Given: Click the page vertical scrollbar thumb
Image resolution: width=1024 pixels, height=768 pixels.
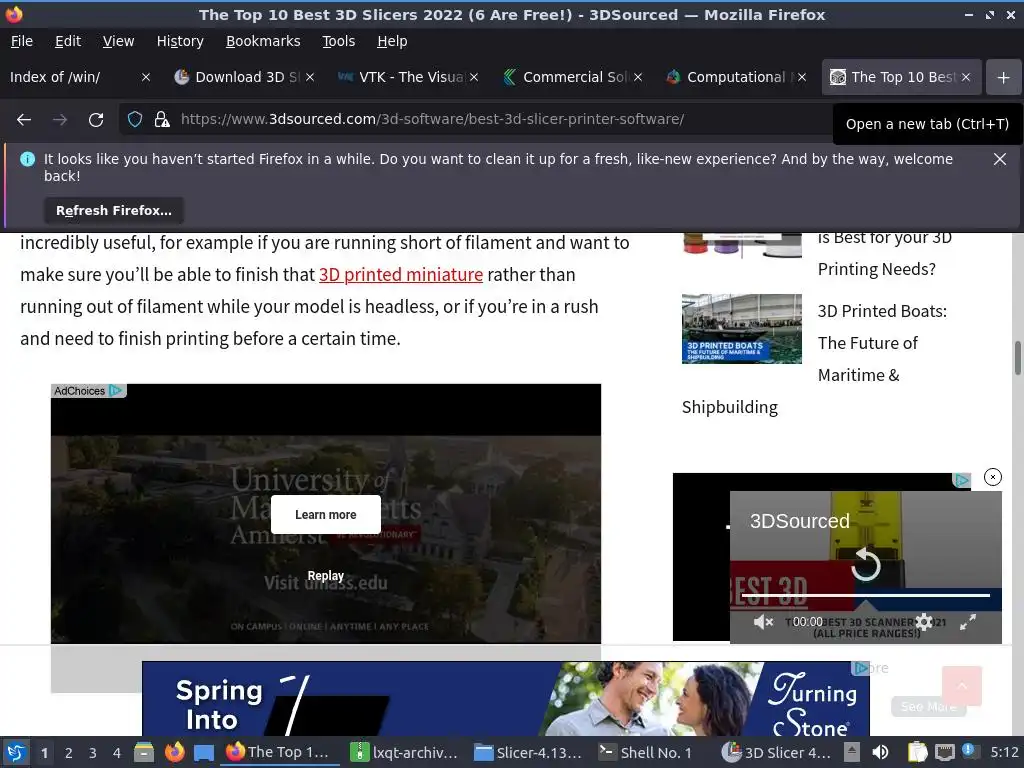Looking at the screenshot, I should [1017, 357].
